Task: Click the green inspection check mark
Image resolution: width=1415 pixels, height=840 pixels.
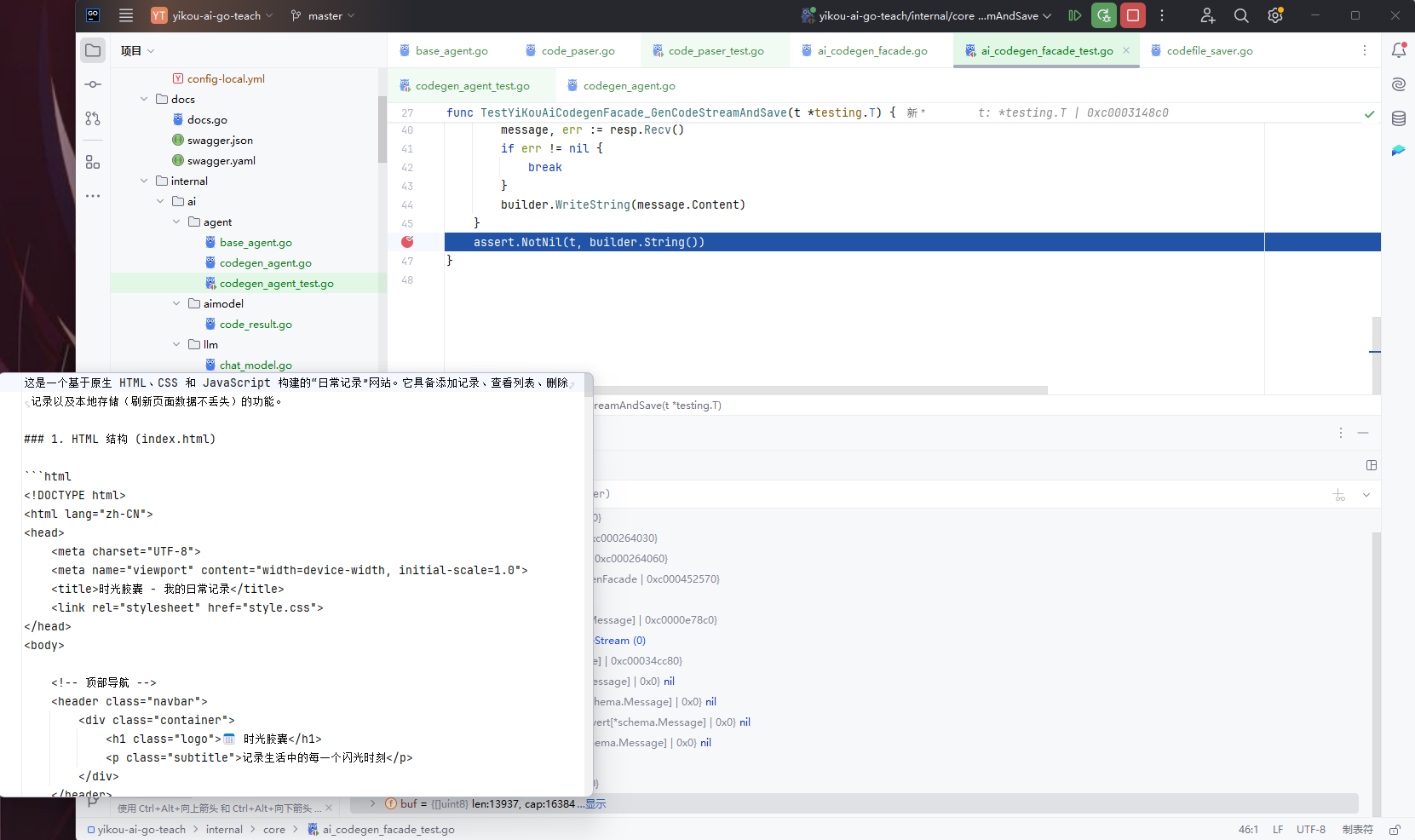Action: (1369, 113)
